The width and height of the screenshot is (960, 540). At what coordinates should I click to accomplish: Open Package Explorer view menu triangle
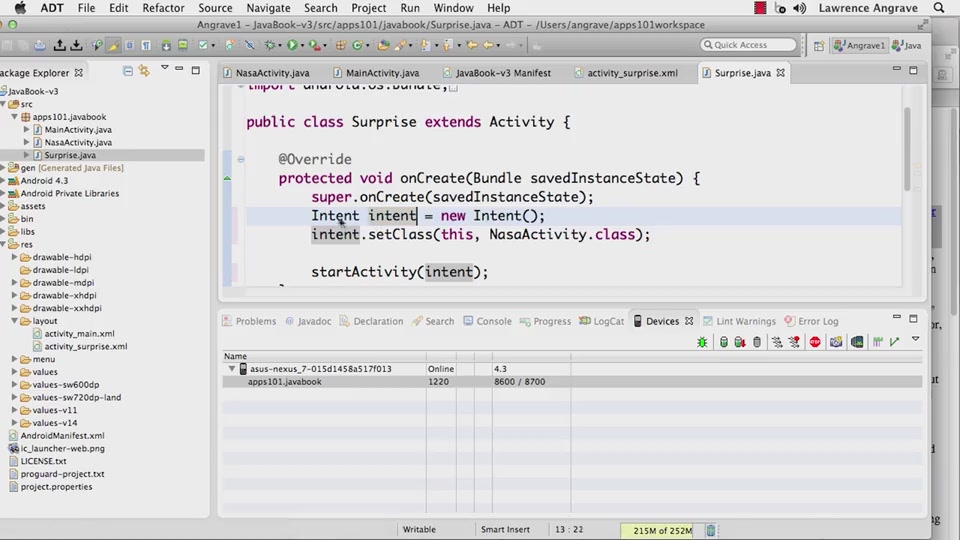[165, 67]
